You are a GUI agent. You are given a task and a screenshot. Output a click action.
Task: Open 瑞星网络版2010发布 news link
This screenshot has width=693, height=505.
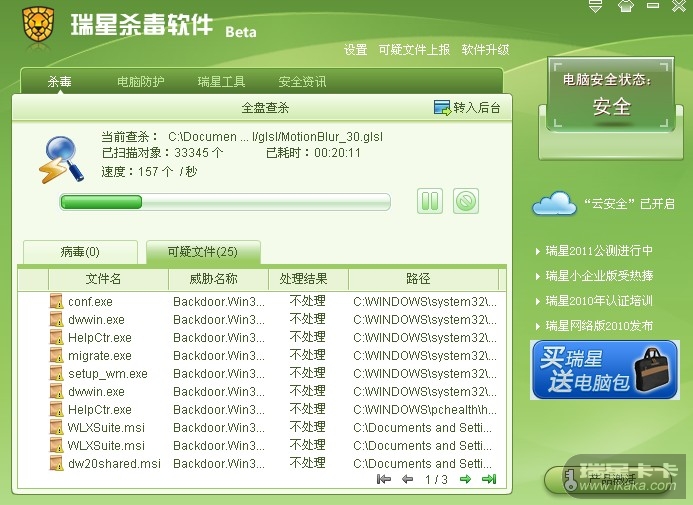click(x=599, y=326)
